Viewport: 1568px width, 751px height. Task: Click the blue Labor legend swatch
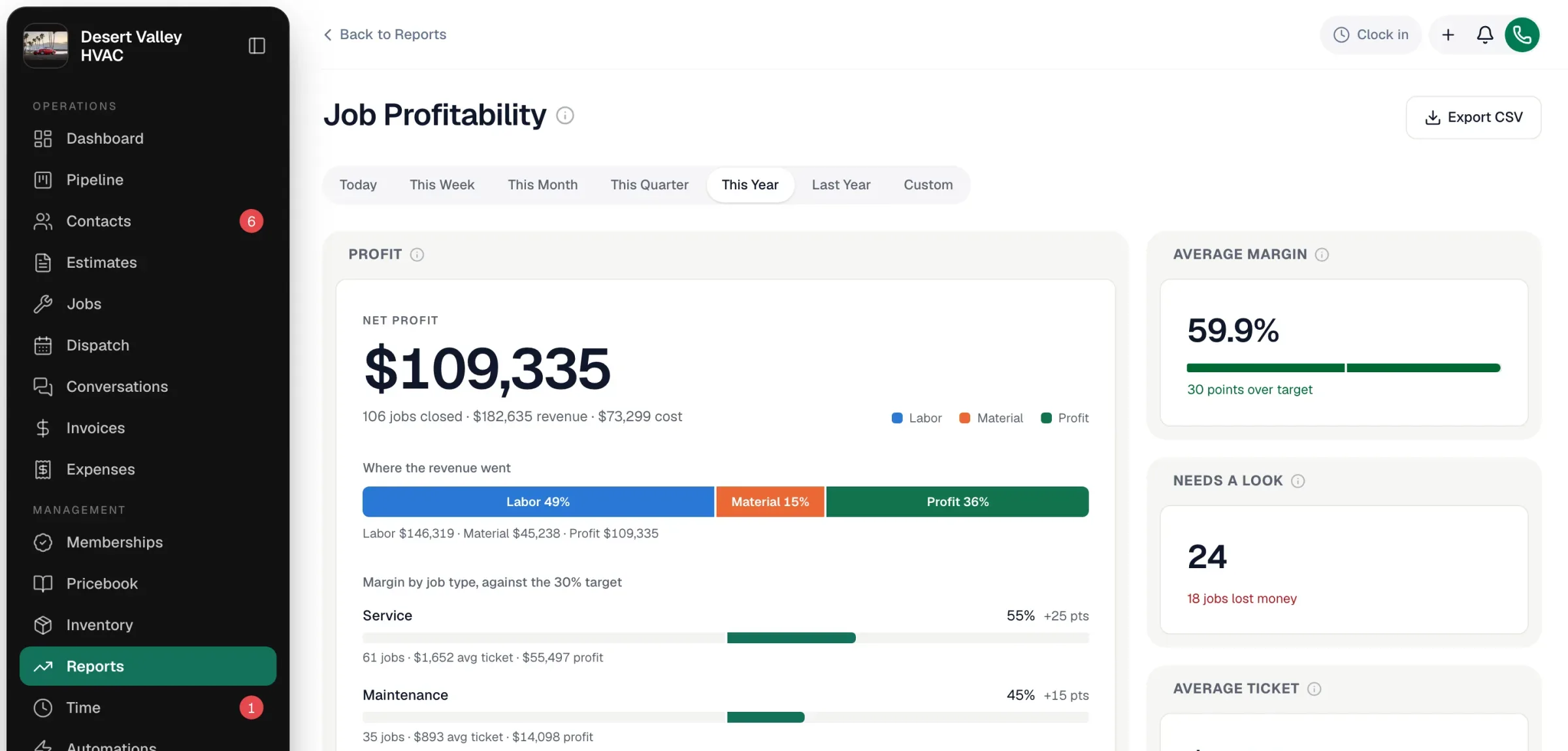(897, 418)
